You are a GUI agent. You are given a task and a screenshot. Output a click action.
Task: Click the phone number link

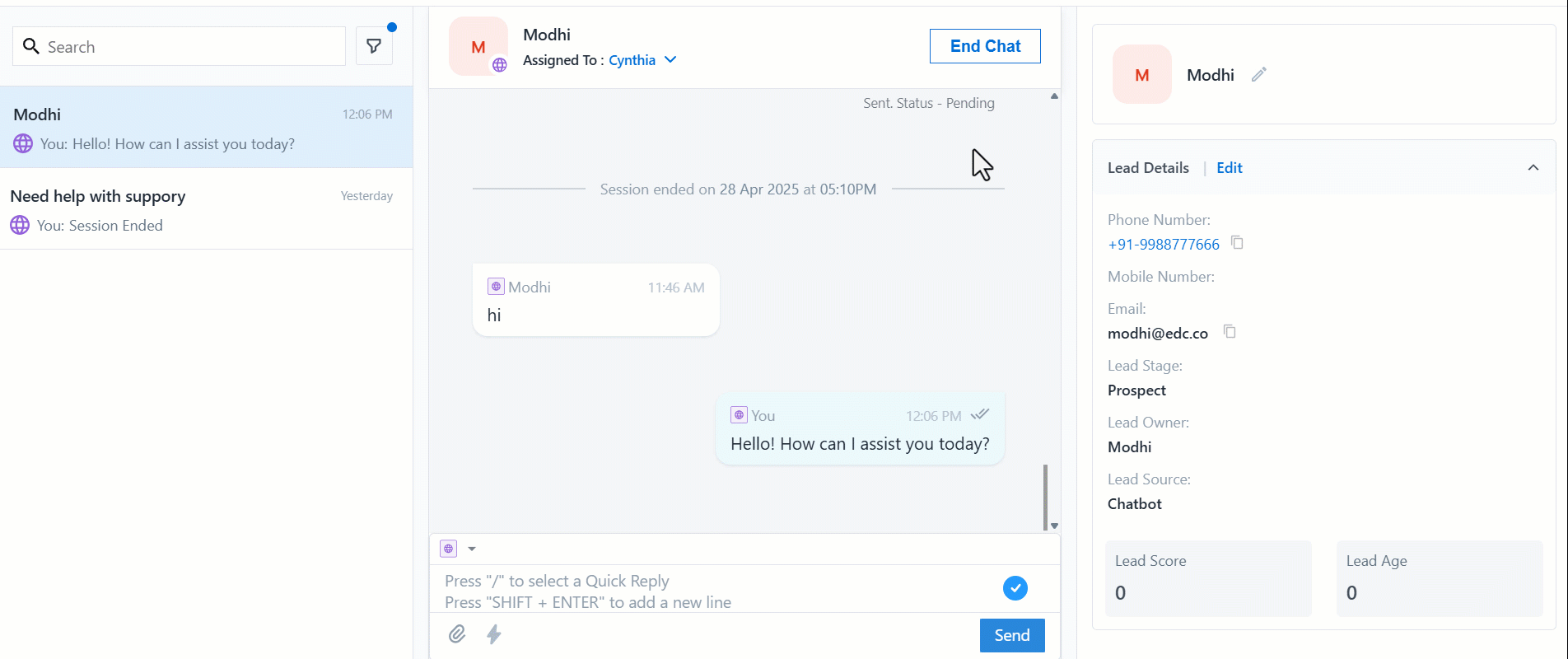point(1164,245)
